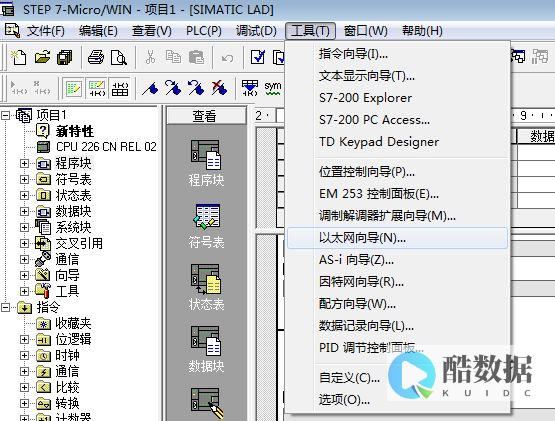Image resolution: width=555 pixels, height=421 pixels.
Task: Collapse the 项目1 root node
Action: (x=5, y=115)
